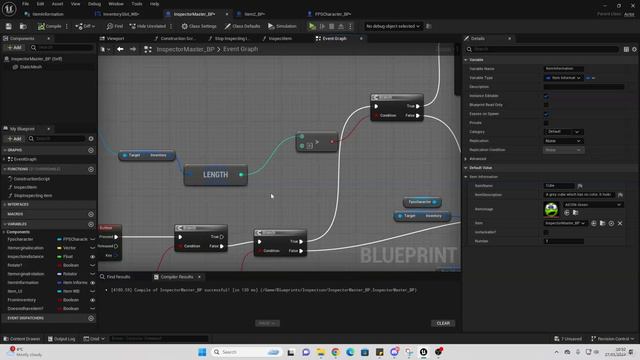Open My Blueprint settings gear

click(x=91, y=139)
